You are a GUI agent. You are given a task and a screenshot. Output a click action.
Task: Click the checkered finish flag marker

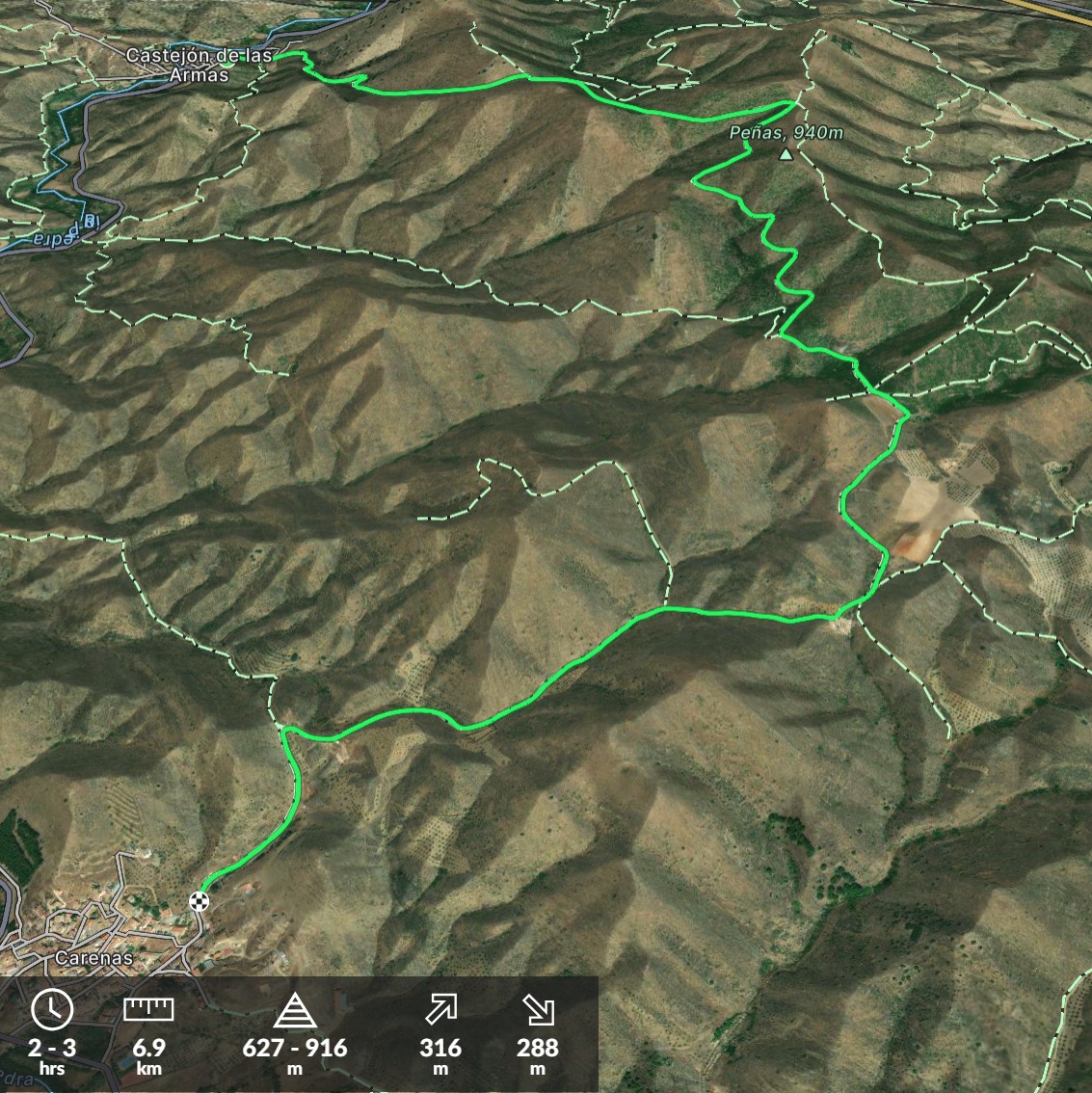click(x=199, y=901)
